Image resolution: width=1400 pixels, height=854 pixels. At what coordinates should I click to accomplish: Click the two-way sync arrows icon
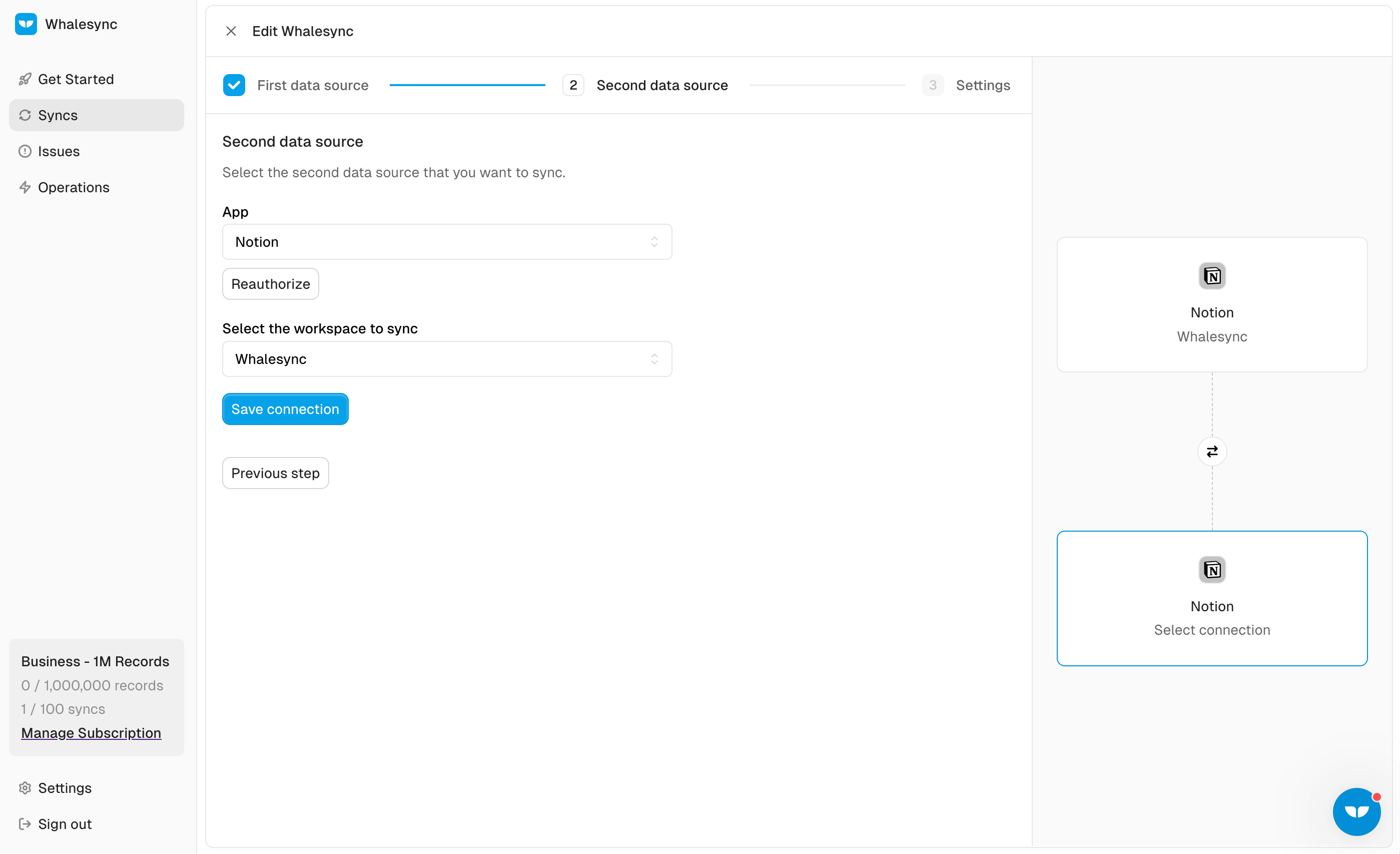pos(1212,452)
